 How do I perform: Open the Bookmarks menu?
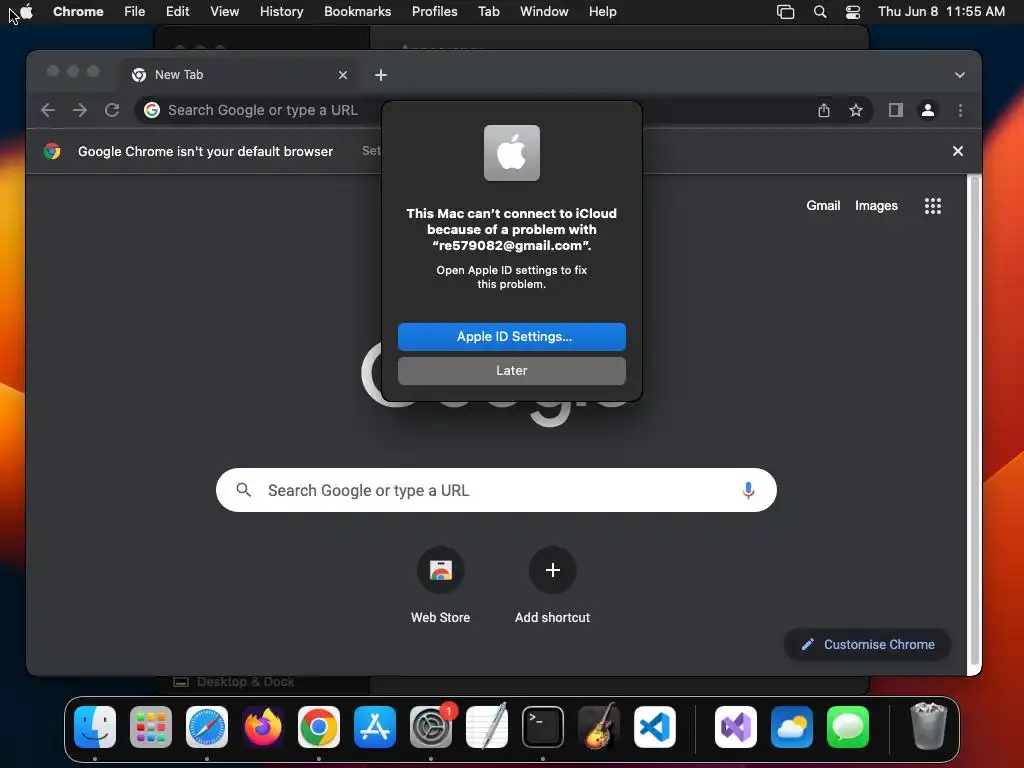point(357,11)
